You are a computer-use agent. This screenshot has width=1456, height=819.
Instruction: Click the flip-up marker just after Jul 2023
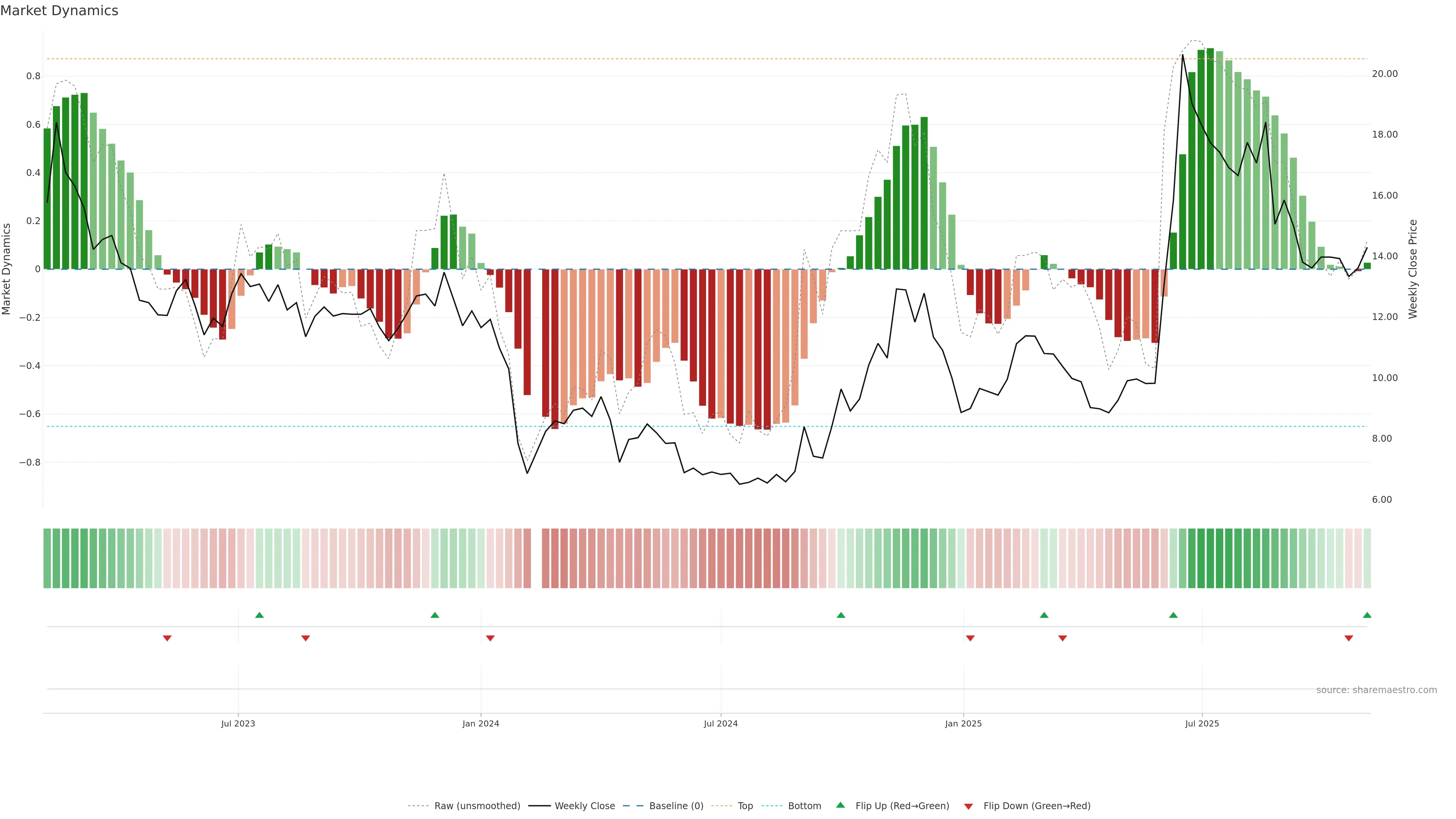pos(259,615)
